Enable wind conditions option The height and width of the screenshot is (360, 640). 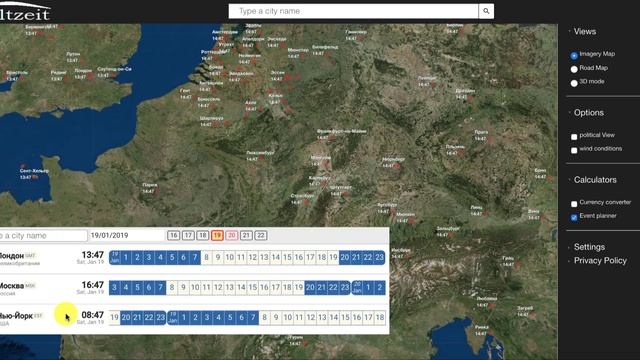click(x=574, y=150)
